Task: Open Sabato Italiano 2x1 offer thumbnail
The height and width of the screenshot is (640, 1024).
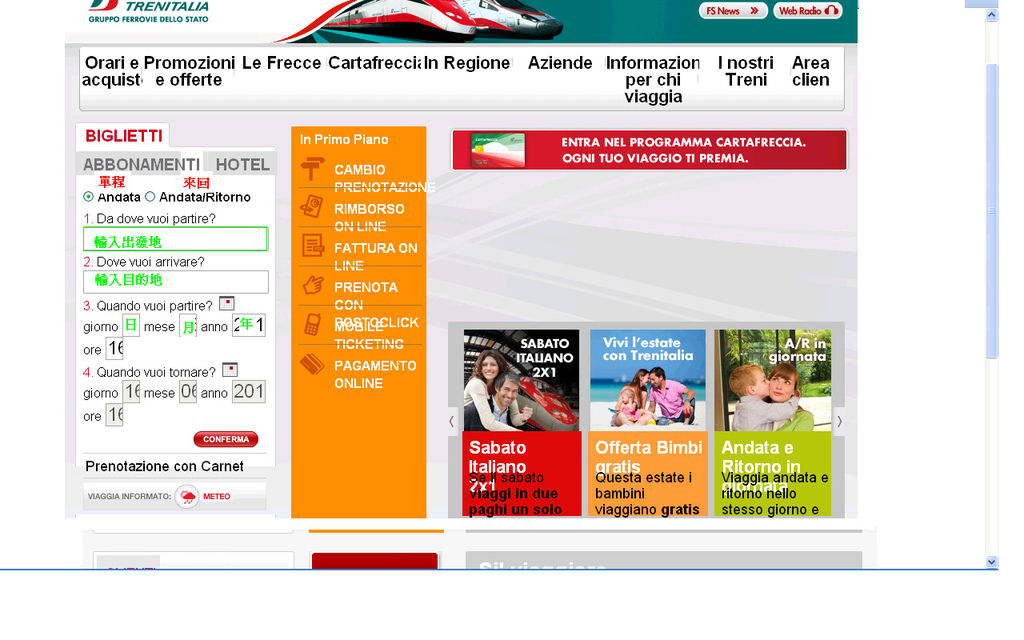Action: (x=521, y=380)
